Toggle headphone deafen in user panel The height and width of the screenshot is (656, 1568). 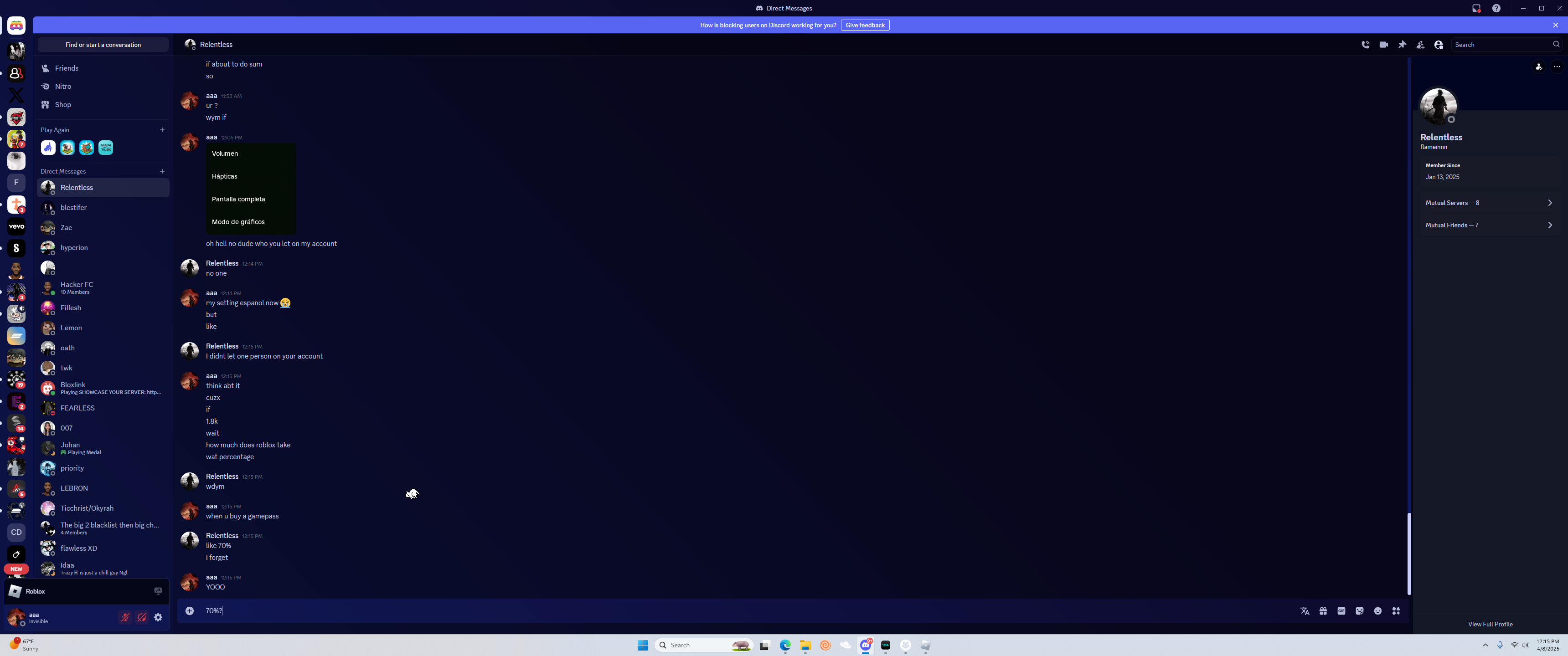pyautogui.click(x=142, y=617)
